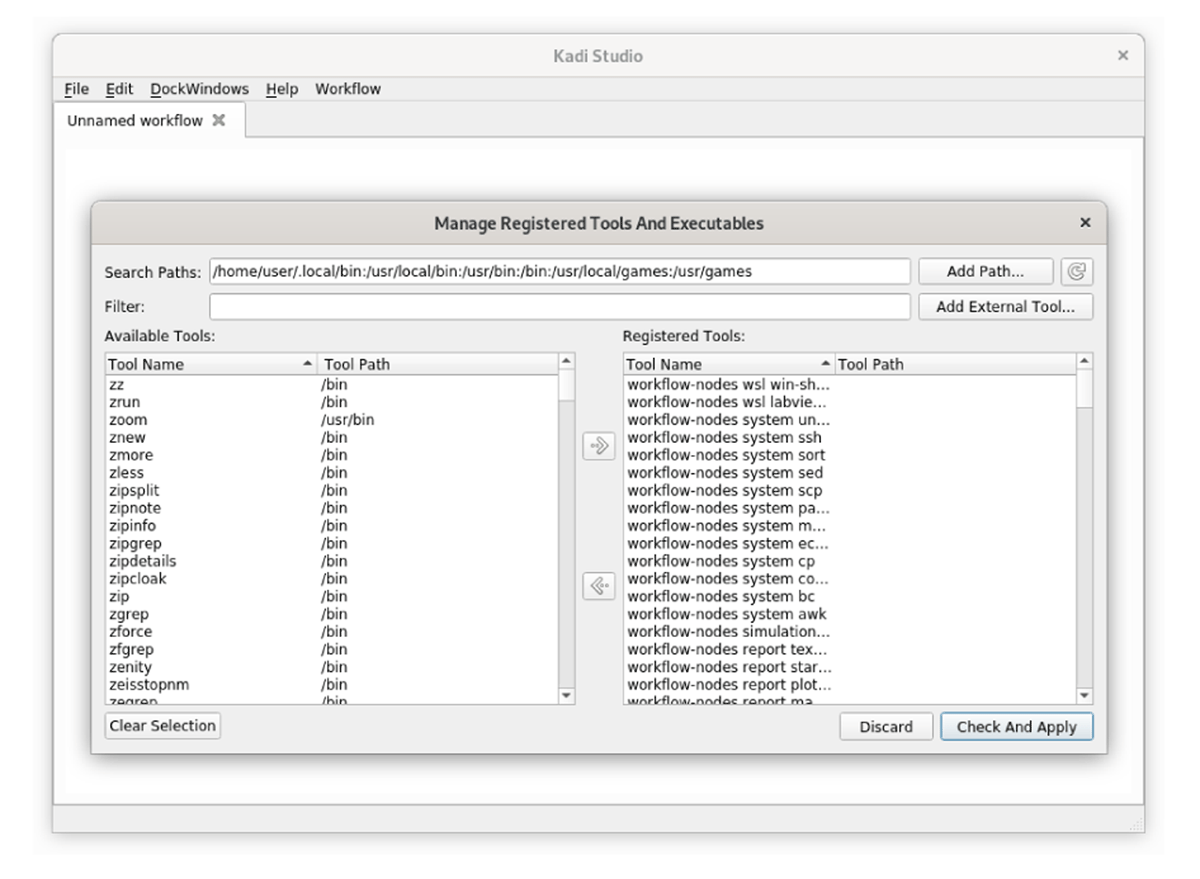Click the Add External Tool... button
The width and height of the screenshot is (1200, 879).
1005,307
